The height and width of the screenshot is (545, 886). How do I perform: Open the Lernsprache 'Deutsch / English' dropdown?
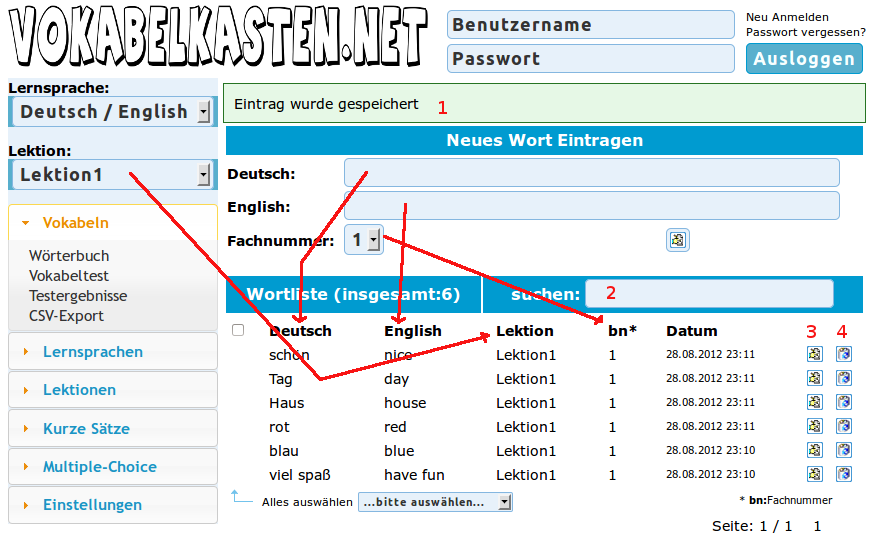[111, 111]
